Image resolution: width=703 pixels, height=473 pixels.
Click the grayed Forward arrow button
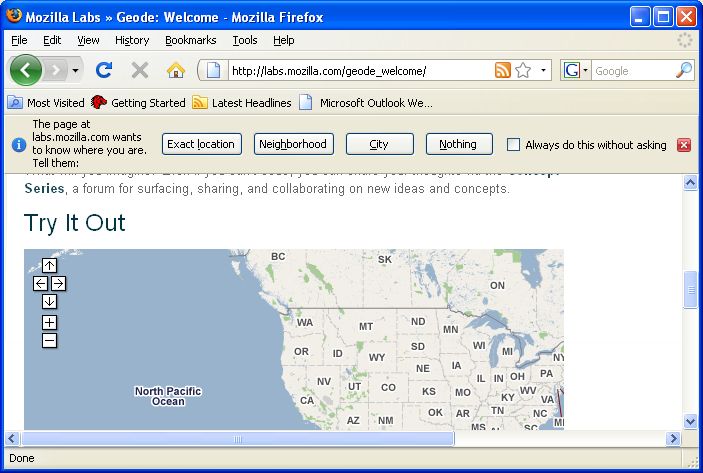56,70
